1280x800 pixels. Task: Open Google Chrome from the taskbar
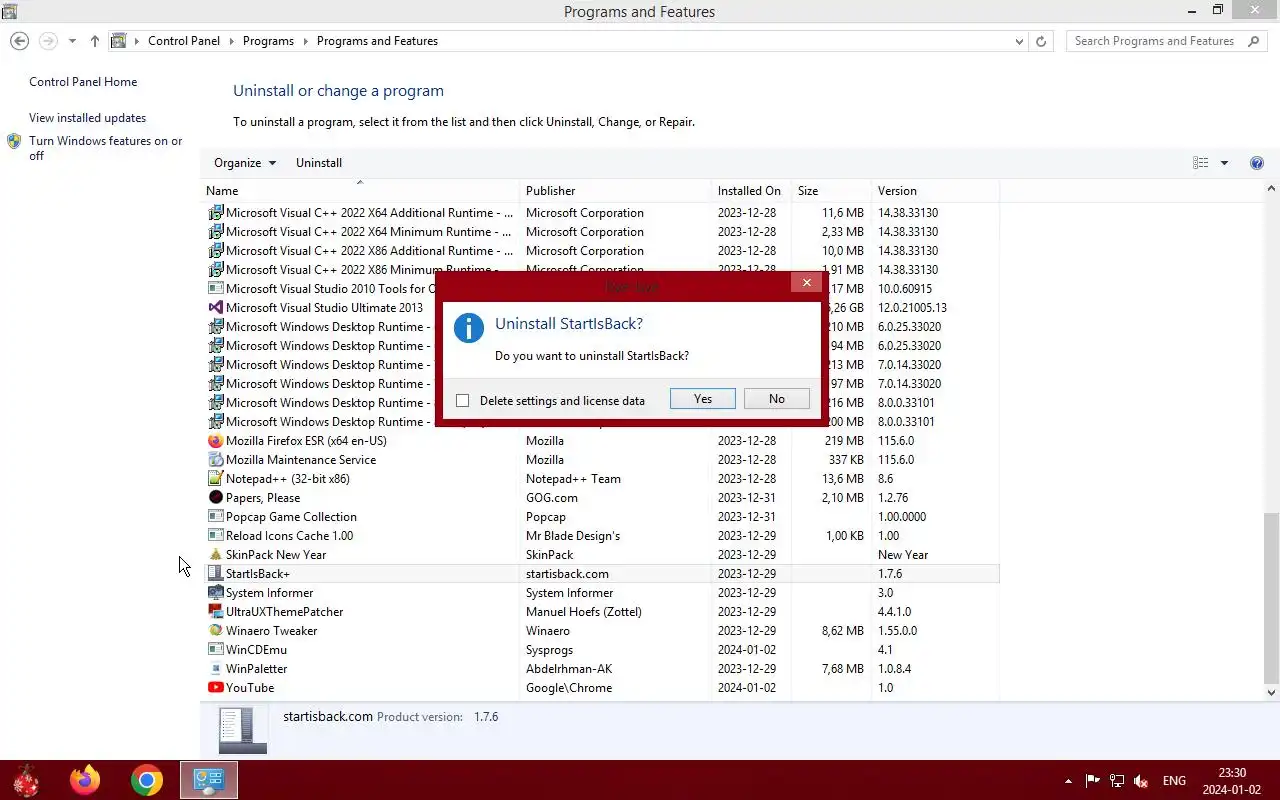coord(147,780)
